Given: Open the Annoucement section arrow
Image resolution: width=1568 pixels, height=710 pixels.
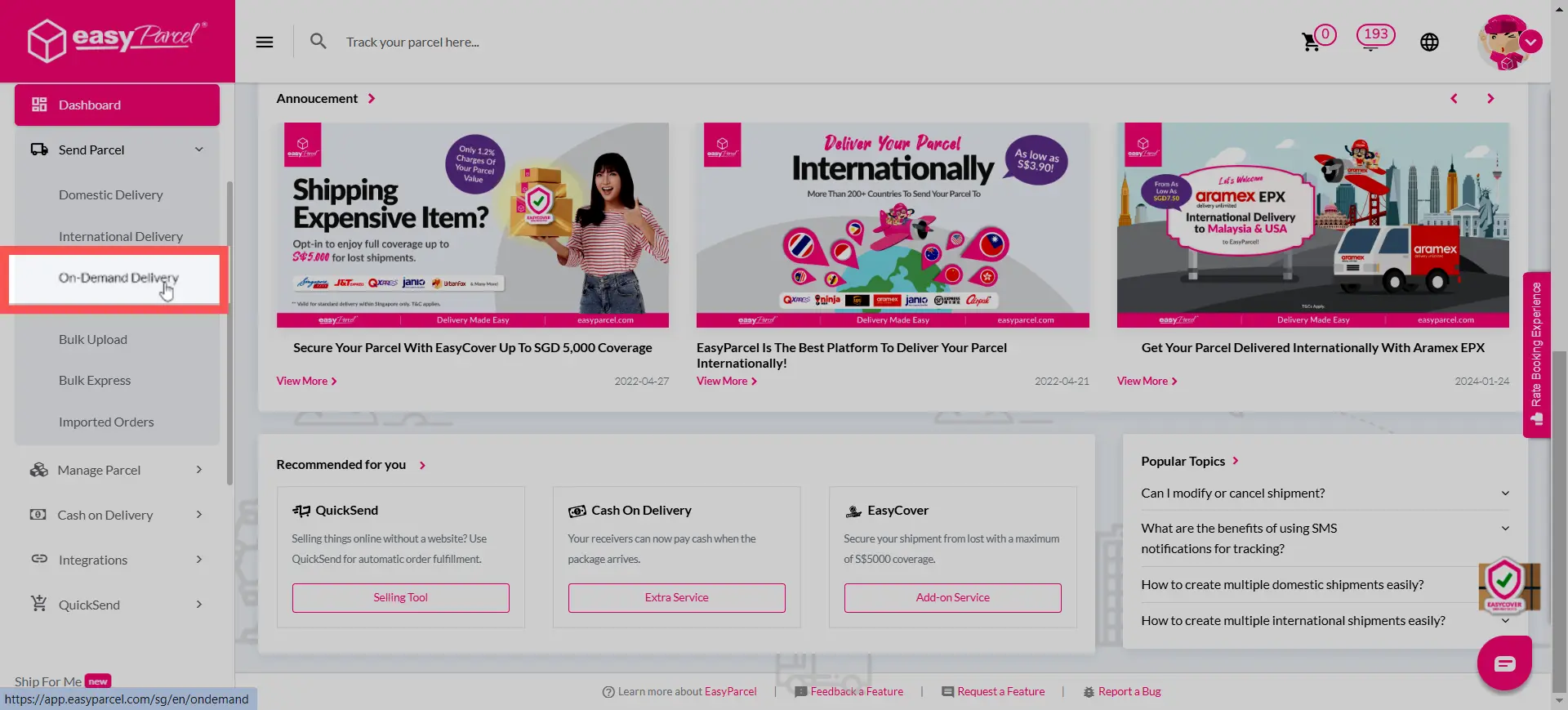Looking at the screenshot, I should (372, 99).
